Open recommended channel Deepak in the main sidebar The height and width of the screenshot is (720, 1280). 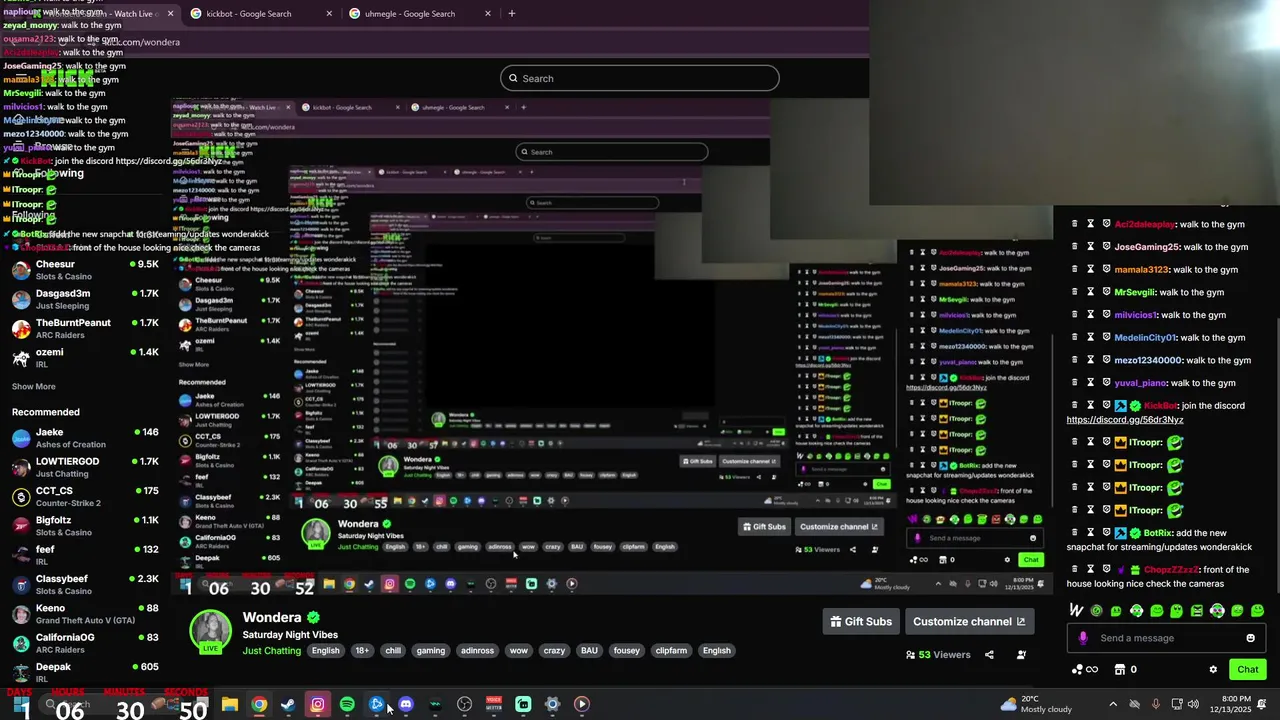(x=86, y=672)
